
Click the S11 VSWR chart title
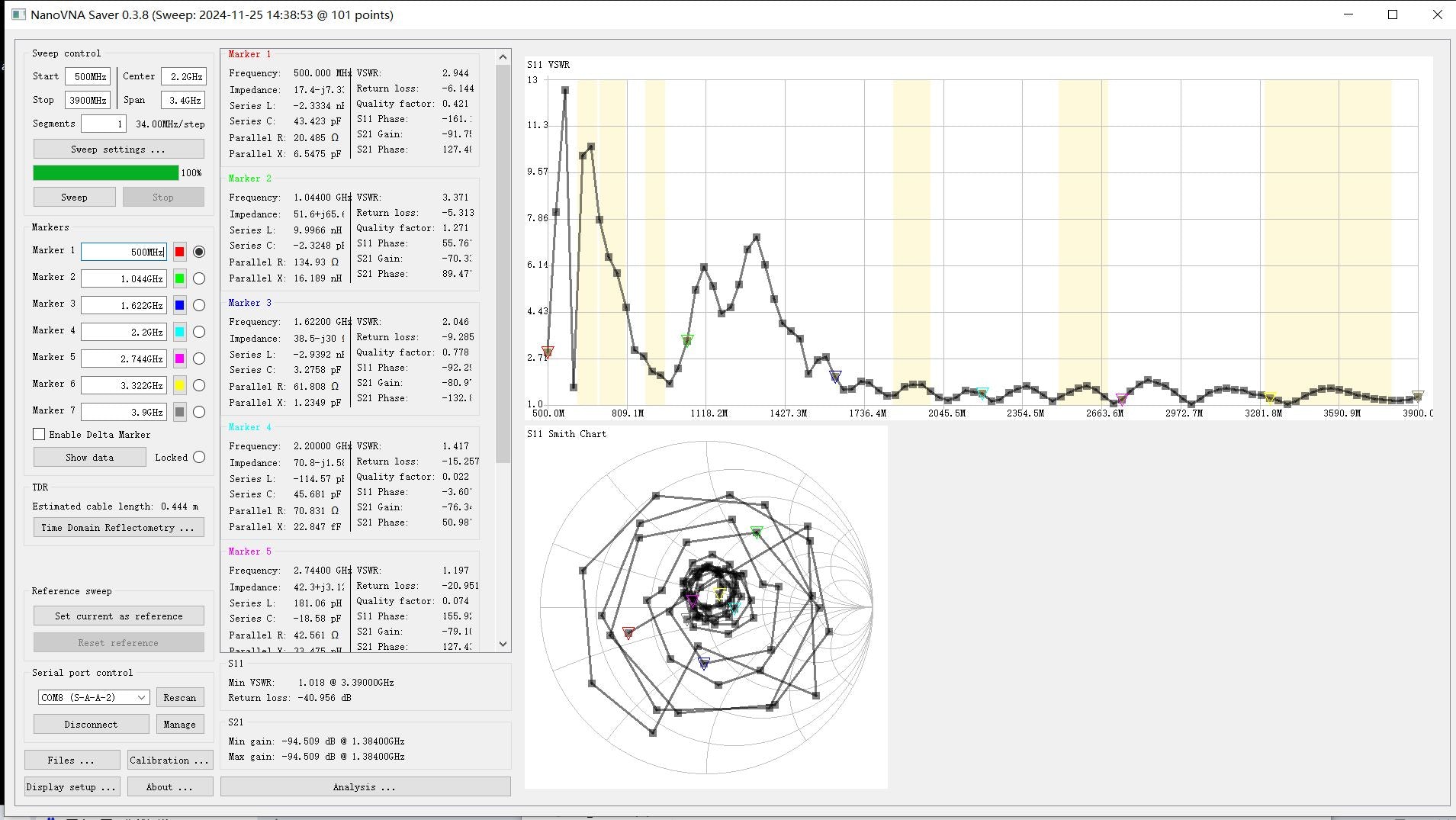[x=548, y=65]
